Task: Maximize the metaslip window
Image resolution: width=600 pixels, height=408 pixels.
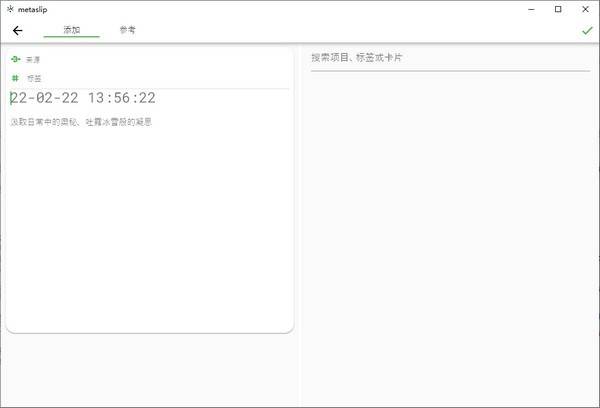Action: [x=558, y=9]
